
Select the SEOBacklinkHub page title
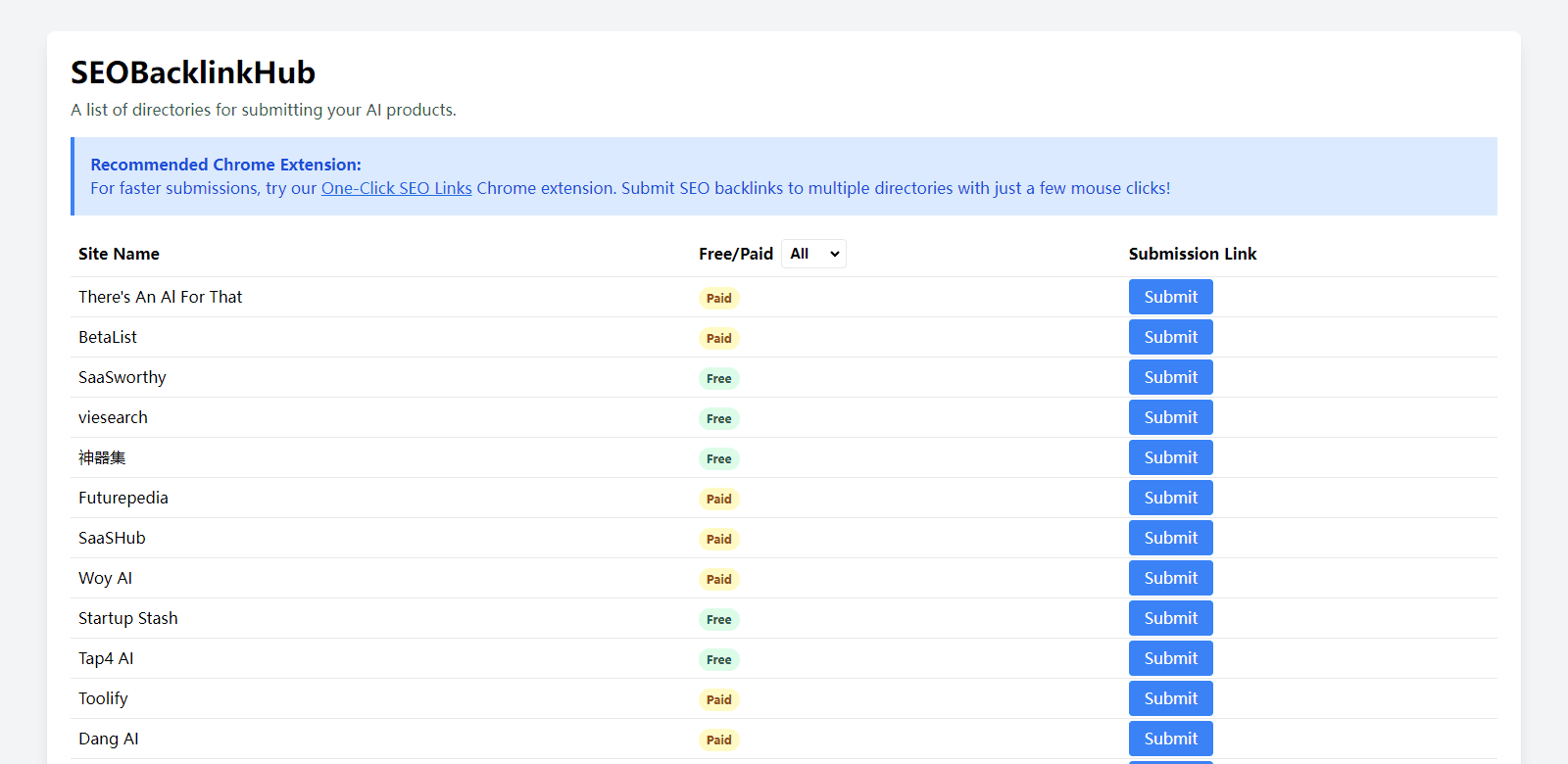click(193, 72)
